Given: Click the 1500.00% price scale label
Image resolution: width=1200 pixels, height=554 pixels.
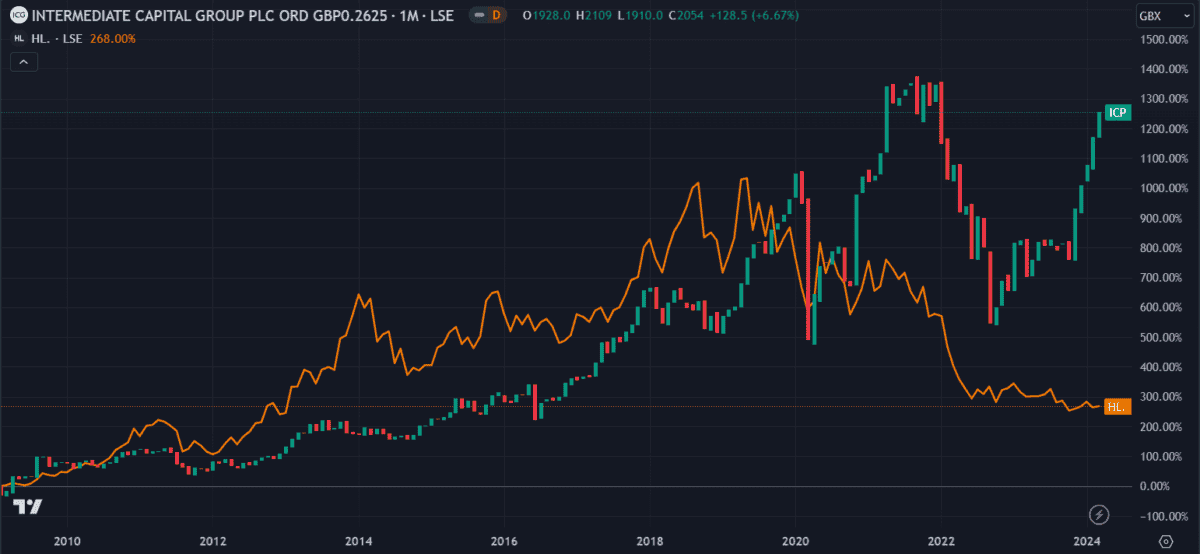Looking at the screenshot, I should coord(1164,39).
